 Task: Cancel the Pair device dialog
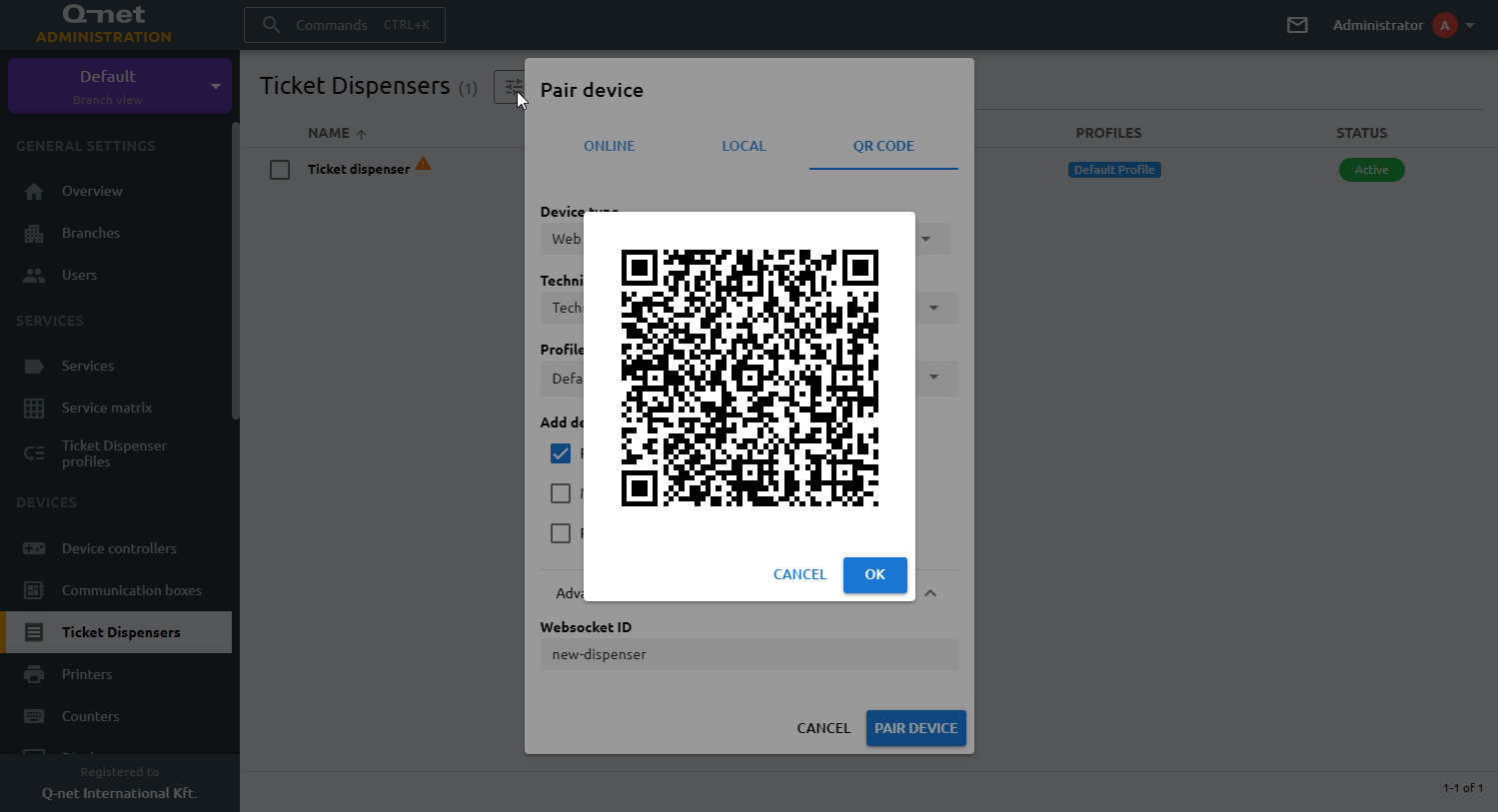[x=823, y=728]
